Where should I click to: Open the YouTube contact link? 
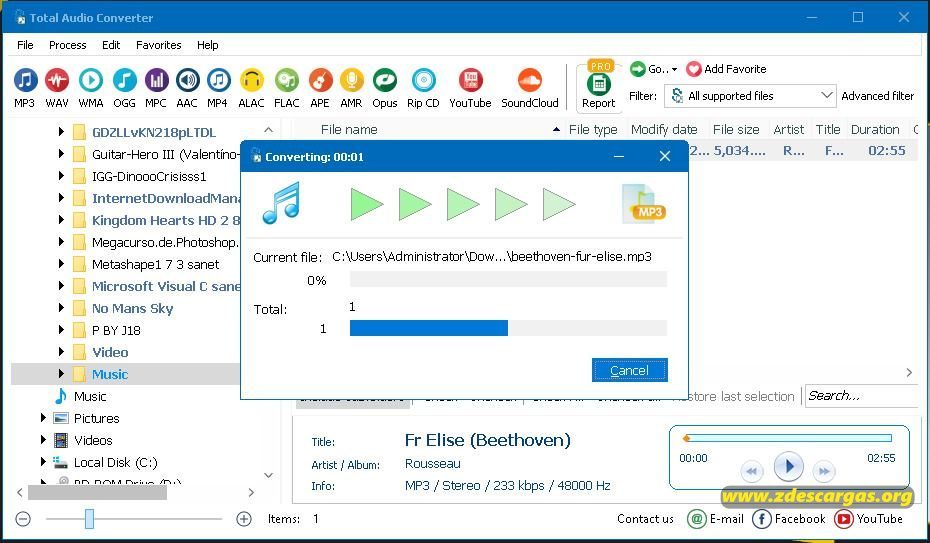click(x=869, y=519)
